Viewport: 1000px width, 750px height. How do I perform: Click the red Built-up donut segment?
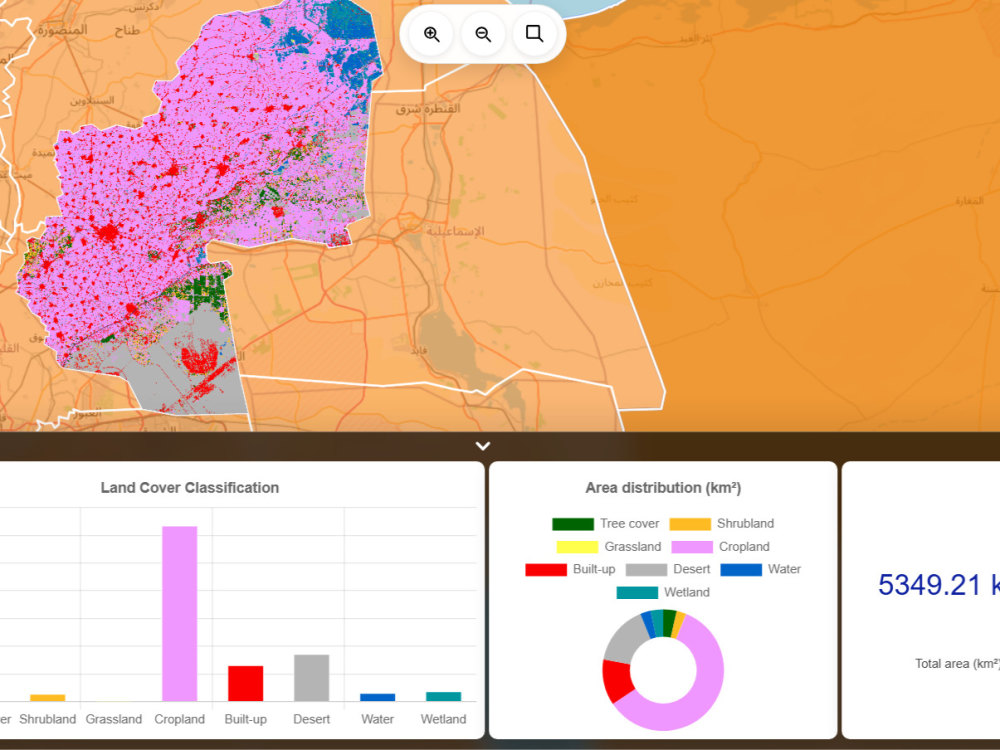(x=617, y=680)
